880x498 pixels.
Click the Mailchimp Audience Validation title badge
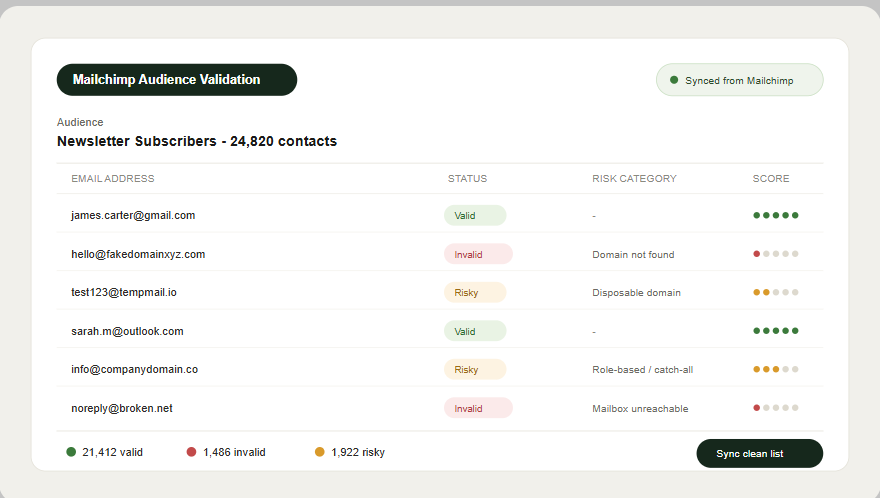point(177,80)
